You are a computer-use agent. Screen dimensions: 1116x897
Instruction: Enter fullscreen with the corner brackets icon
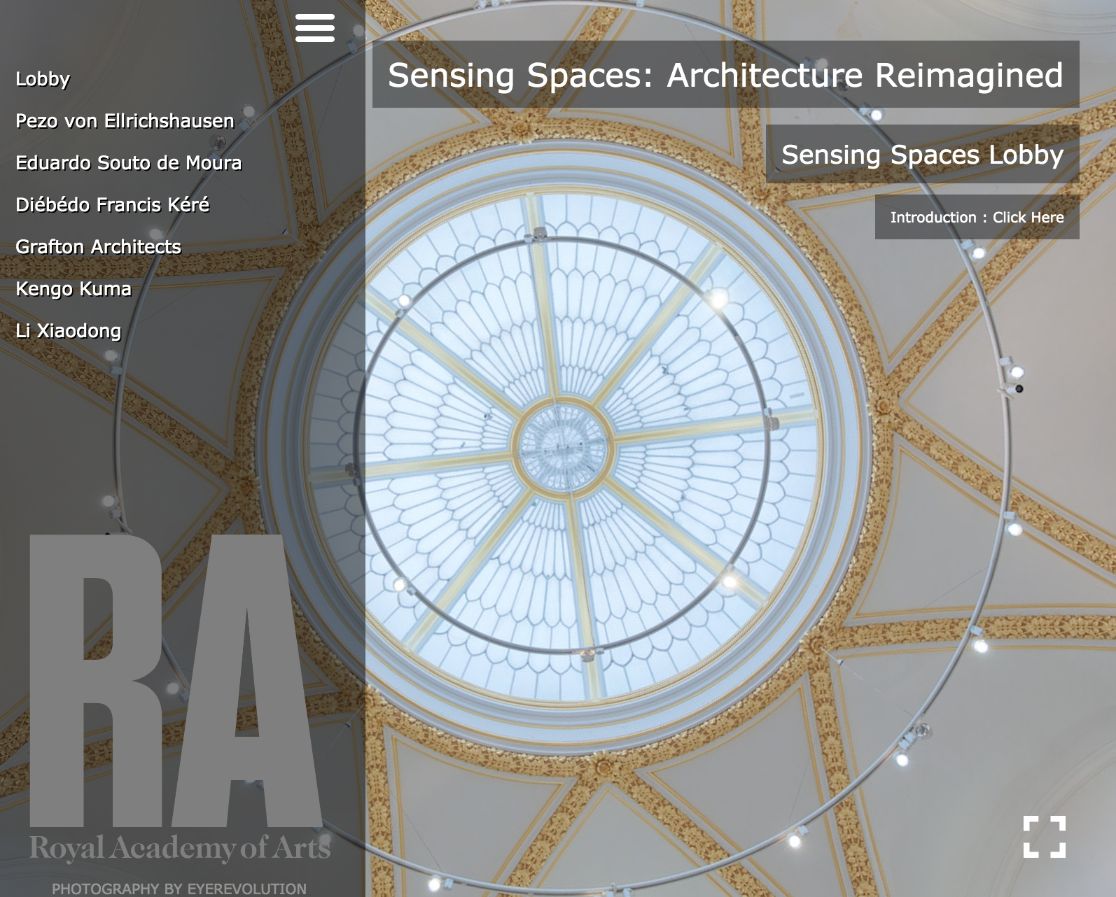[x=1045, y=836]
